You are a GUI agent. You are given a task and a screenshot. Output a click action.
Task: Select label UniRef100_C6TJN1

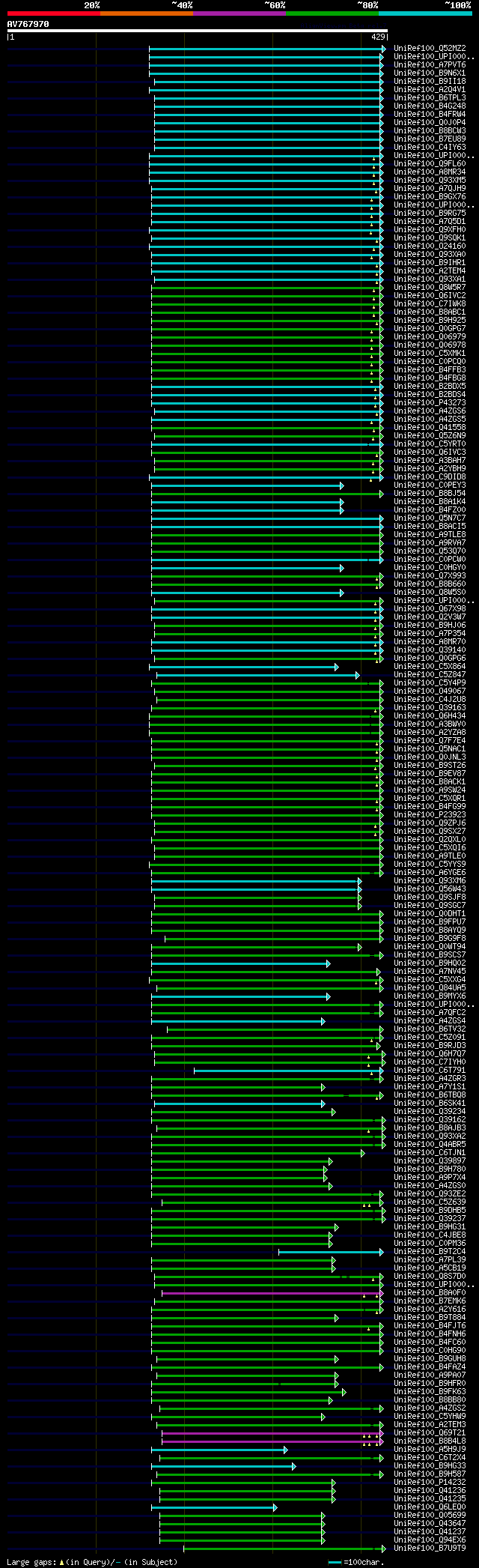coord(430,1153)
